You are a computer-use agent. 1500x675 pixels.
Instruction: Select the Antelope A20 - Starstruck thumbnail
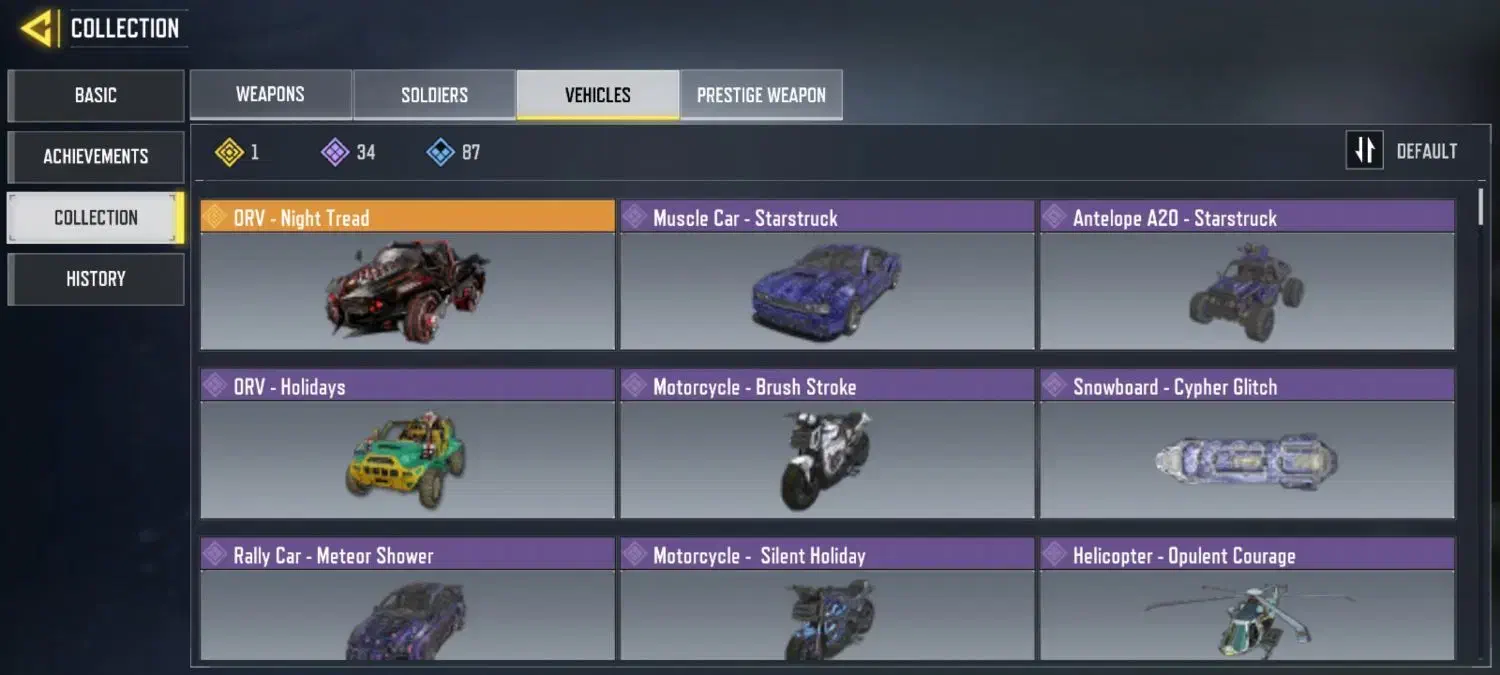click(1247, 291)
